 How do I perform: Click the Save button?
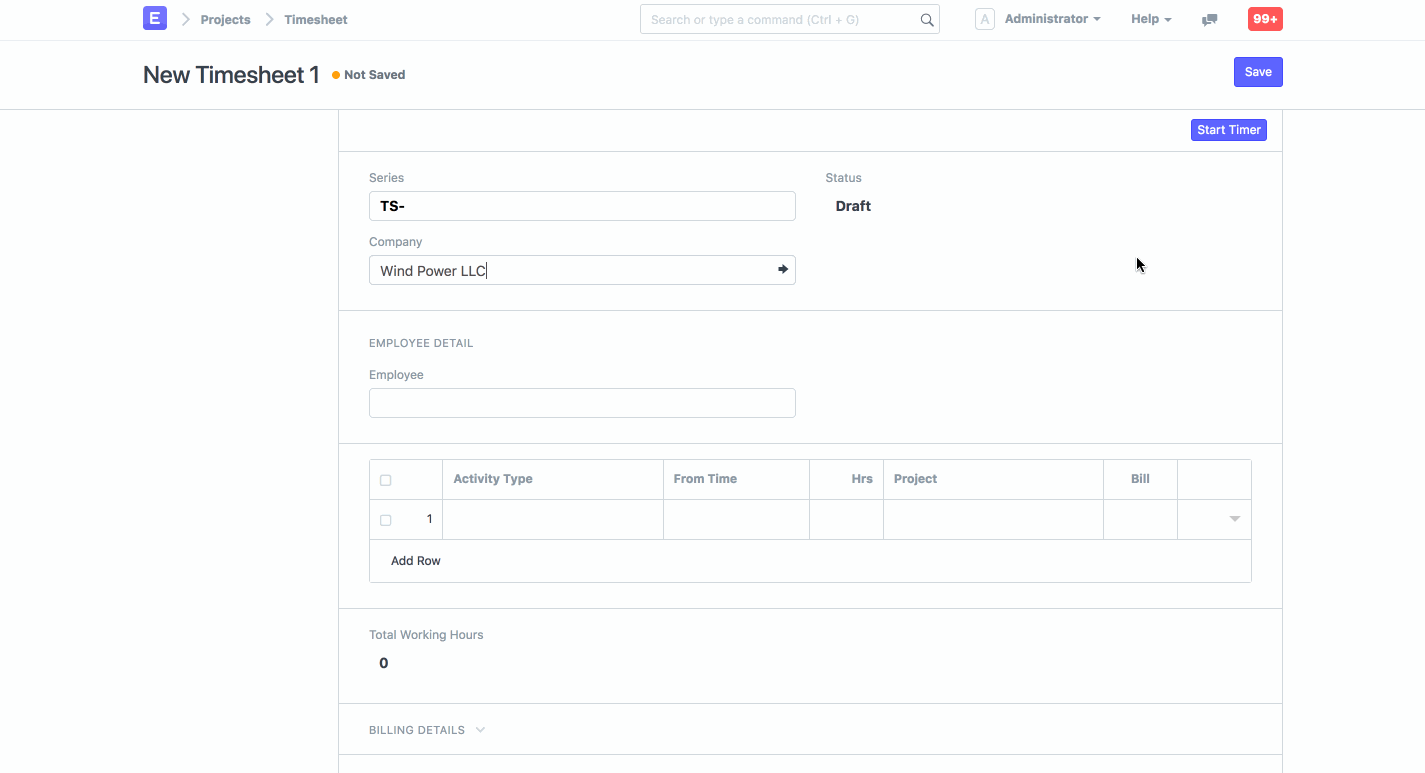1257,72
